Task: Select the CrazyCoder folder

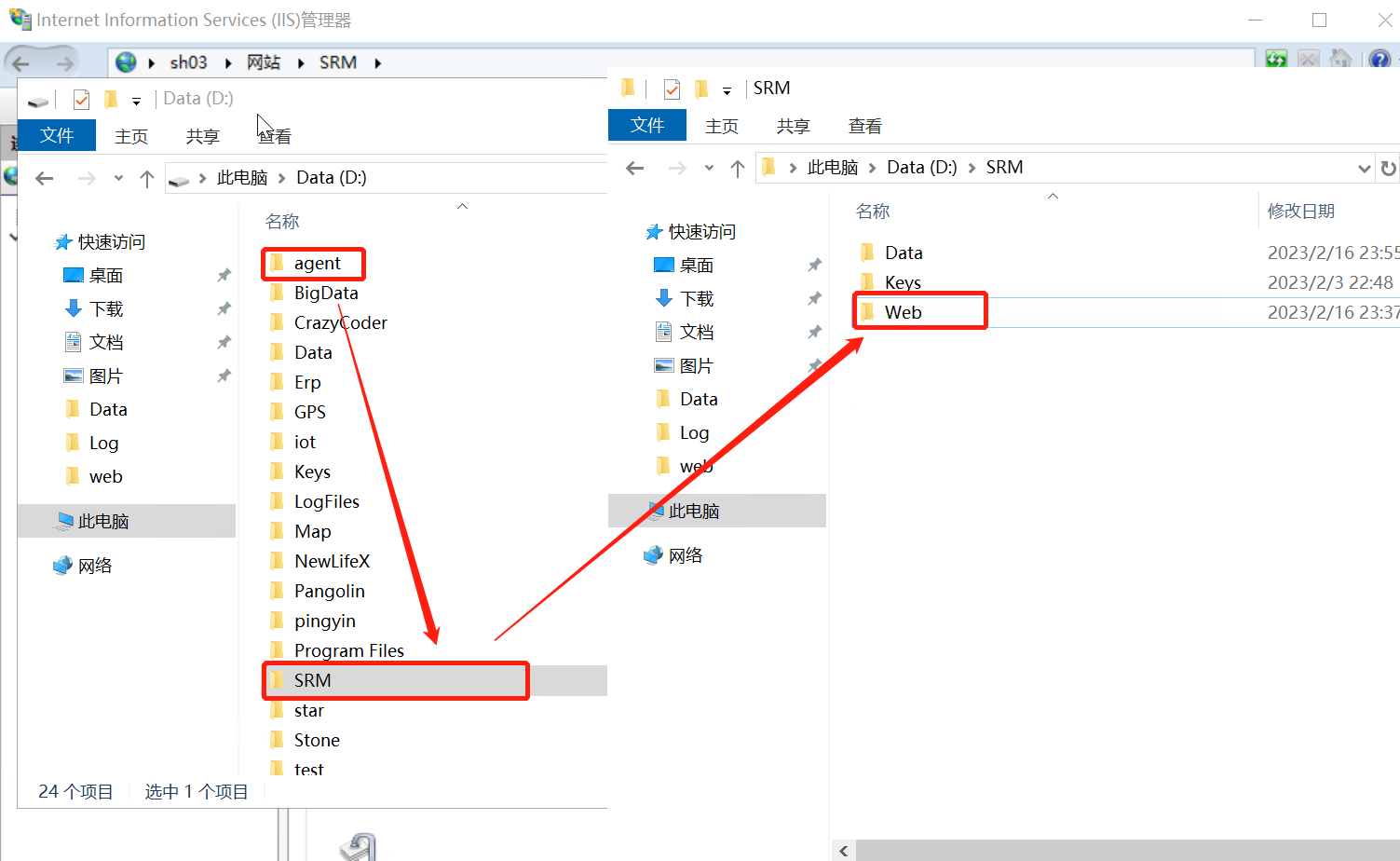Action: pos(340,323)
